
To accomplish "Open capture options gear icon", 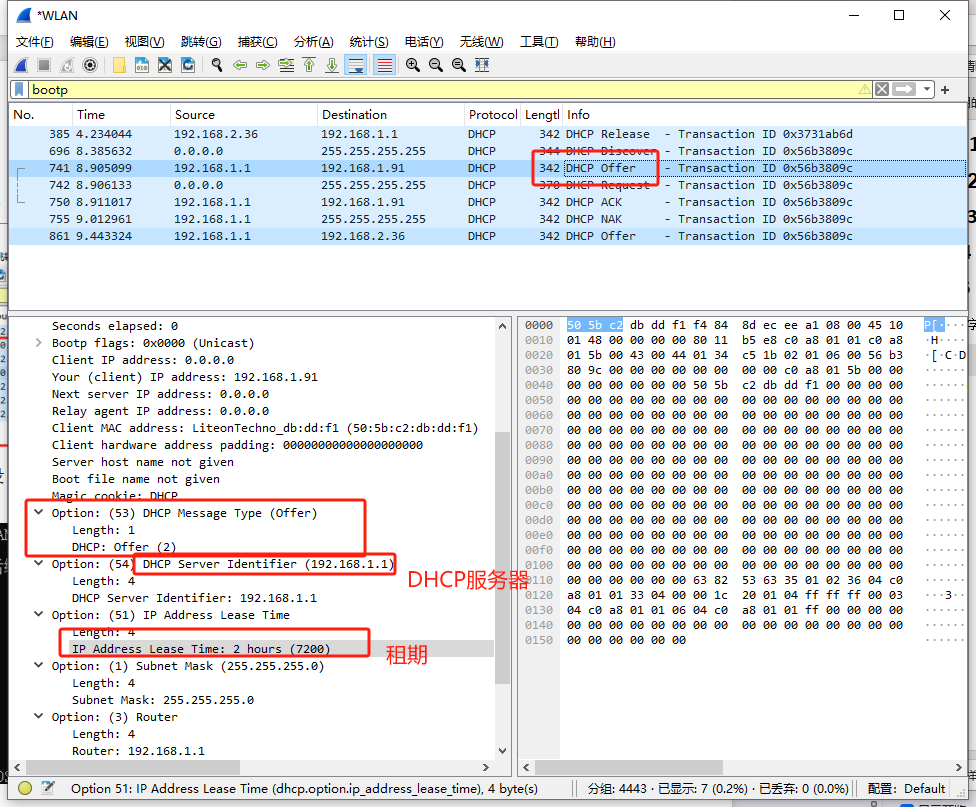I will point(90,65).
